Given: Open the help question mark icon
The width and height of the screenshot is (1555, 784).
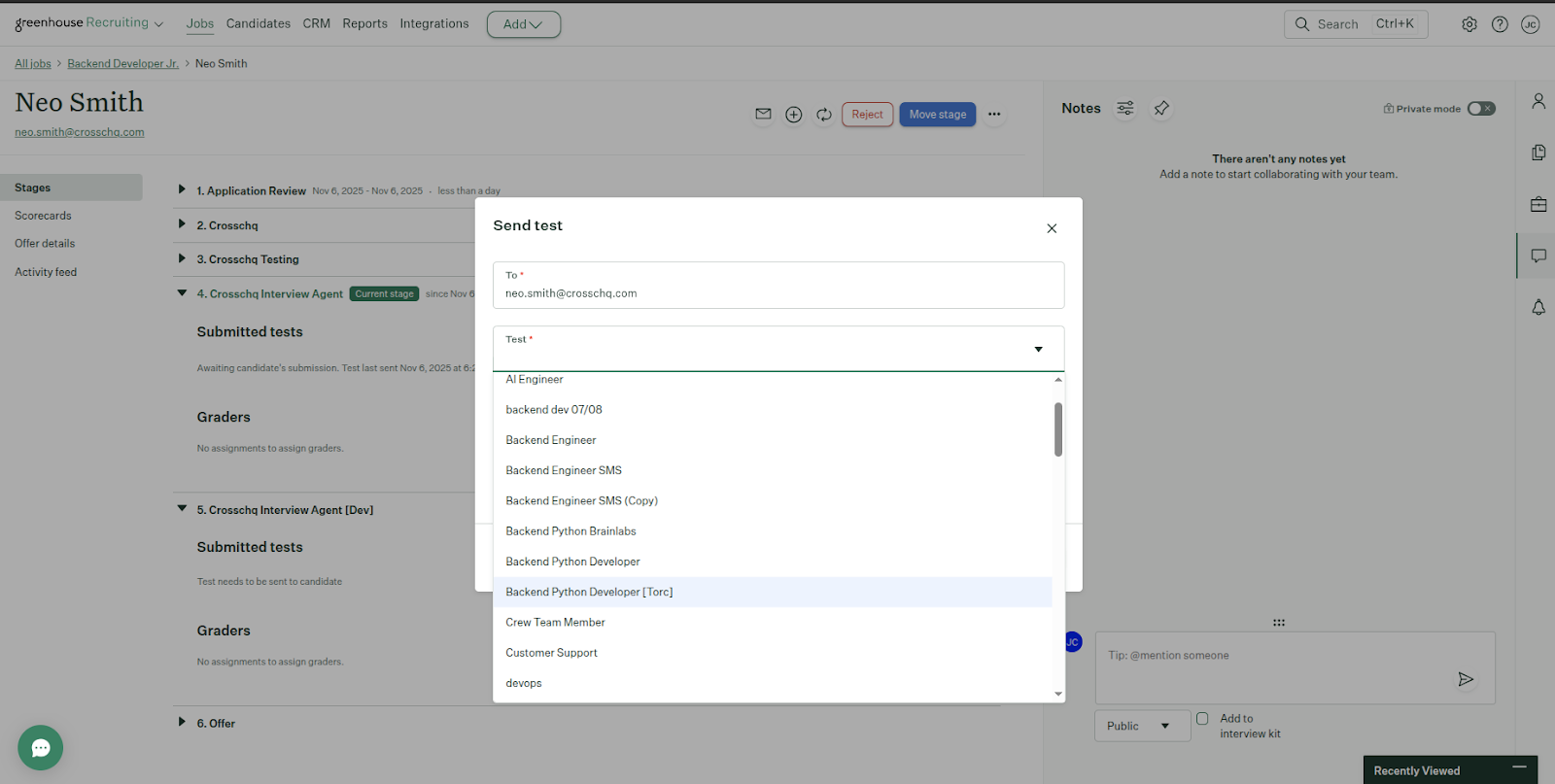Looking at the screenshot, I should coord(1500,24).
